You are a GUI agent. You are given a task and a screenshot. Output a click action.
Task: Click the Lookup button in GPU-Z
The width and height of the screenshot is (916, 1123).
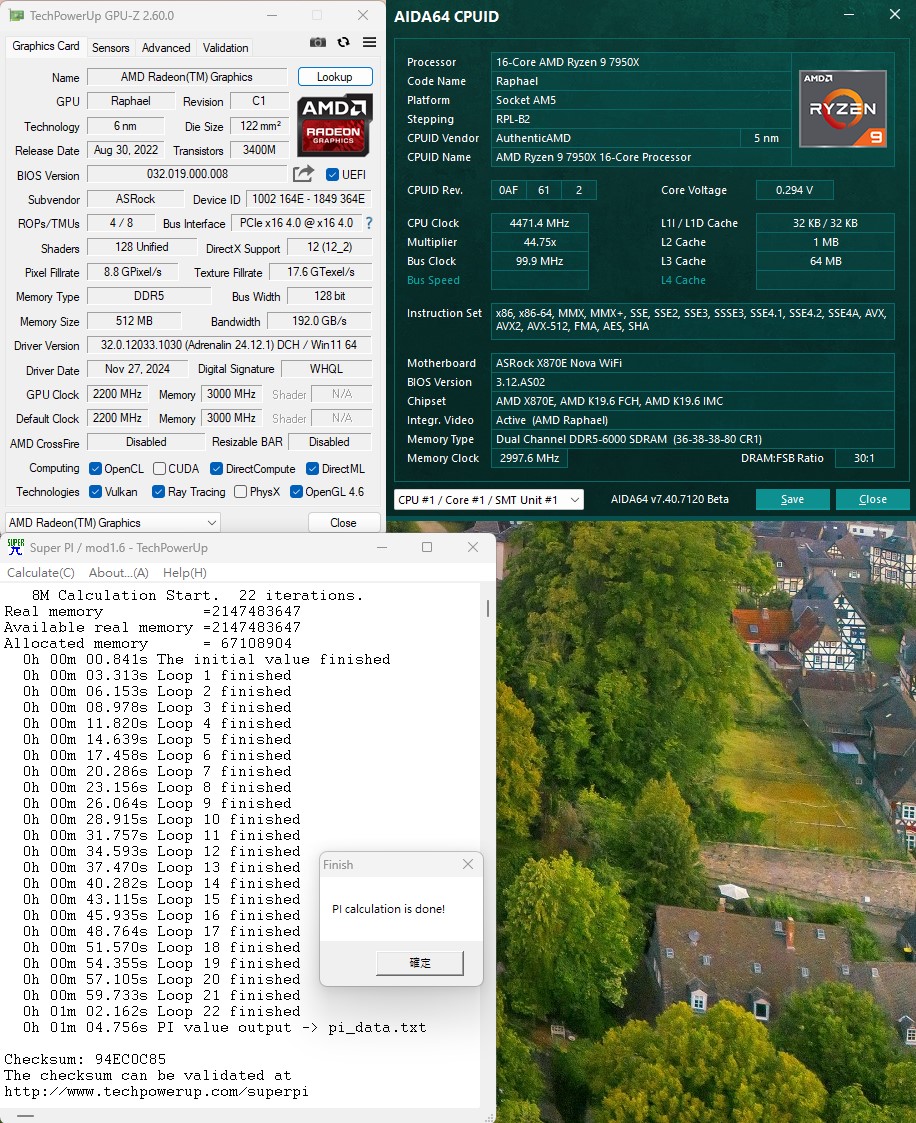(334, 77)
